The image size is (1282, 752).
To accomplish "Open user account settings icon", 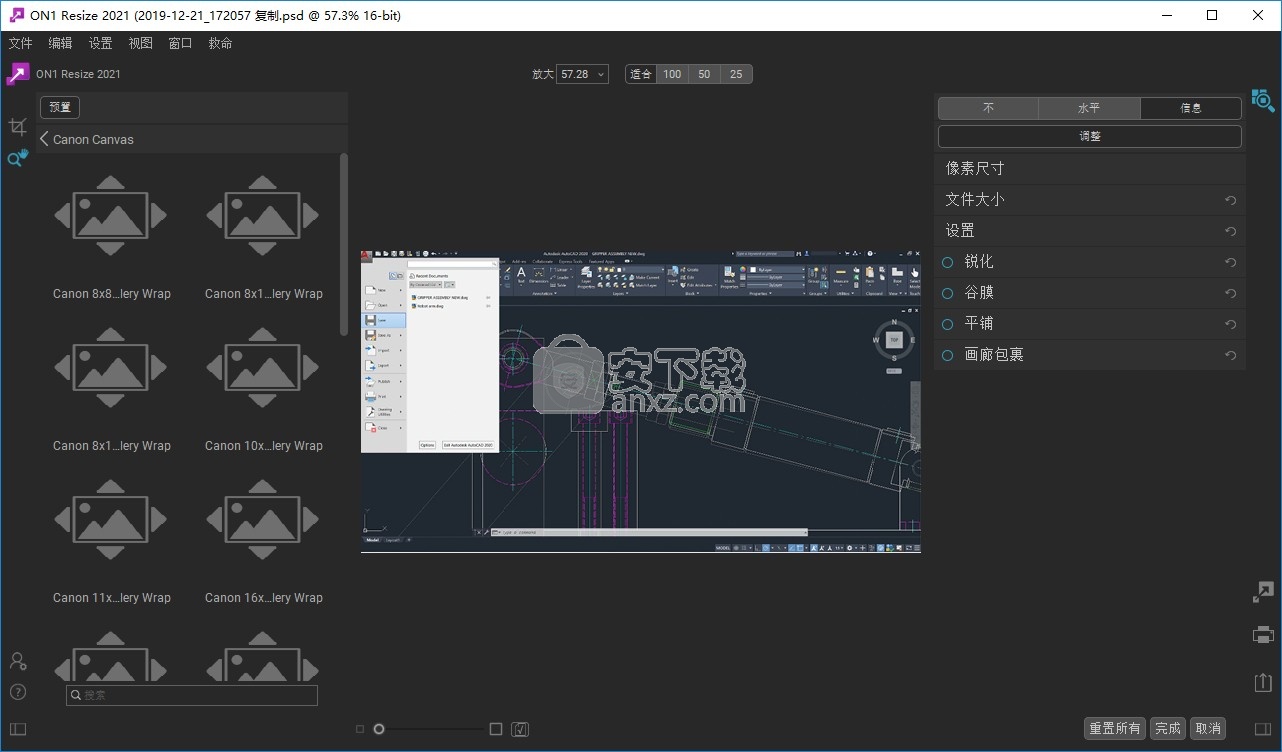I will tap(17, 661).
